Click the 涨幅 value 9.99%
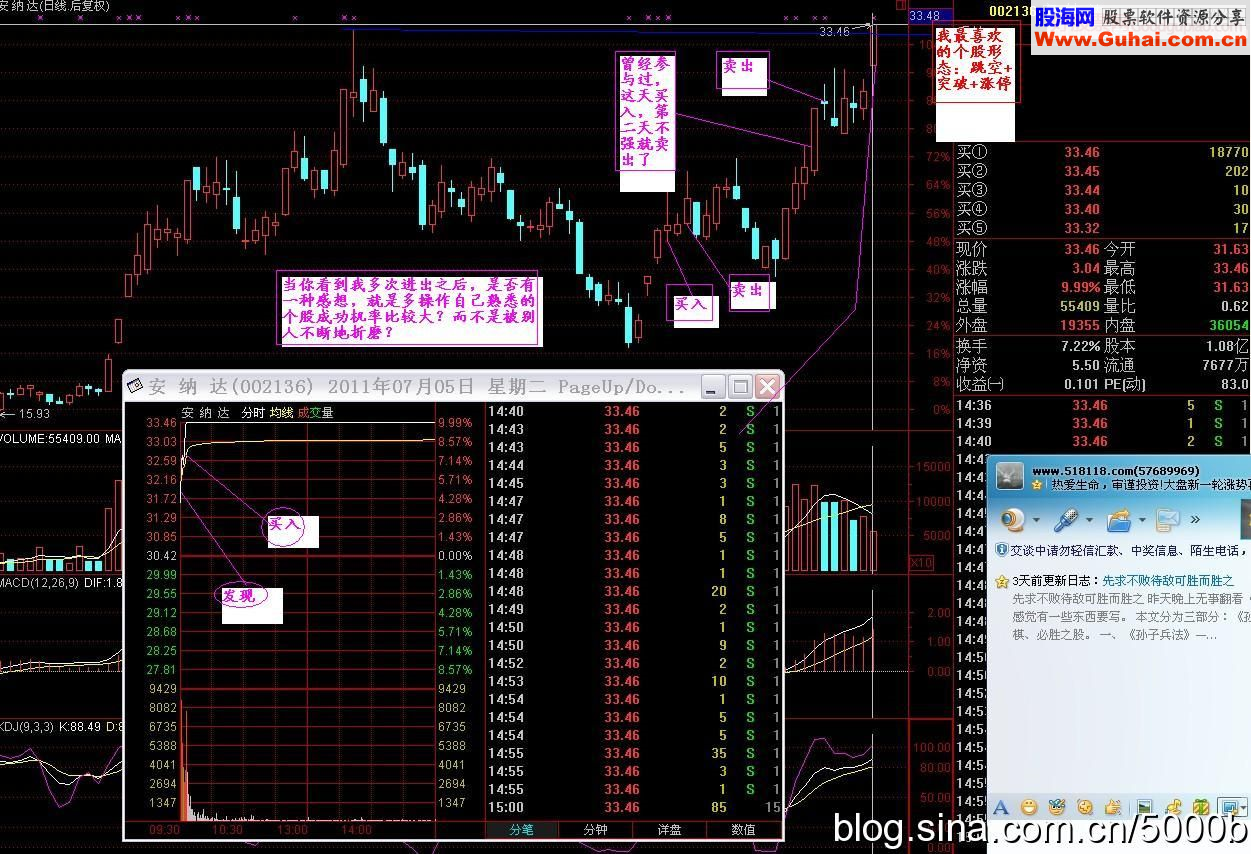 tap(1080, 287)
